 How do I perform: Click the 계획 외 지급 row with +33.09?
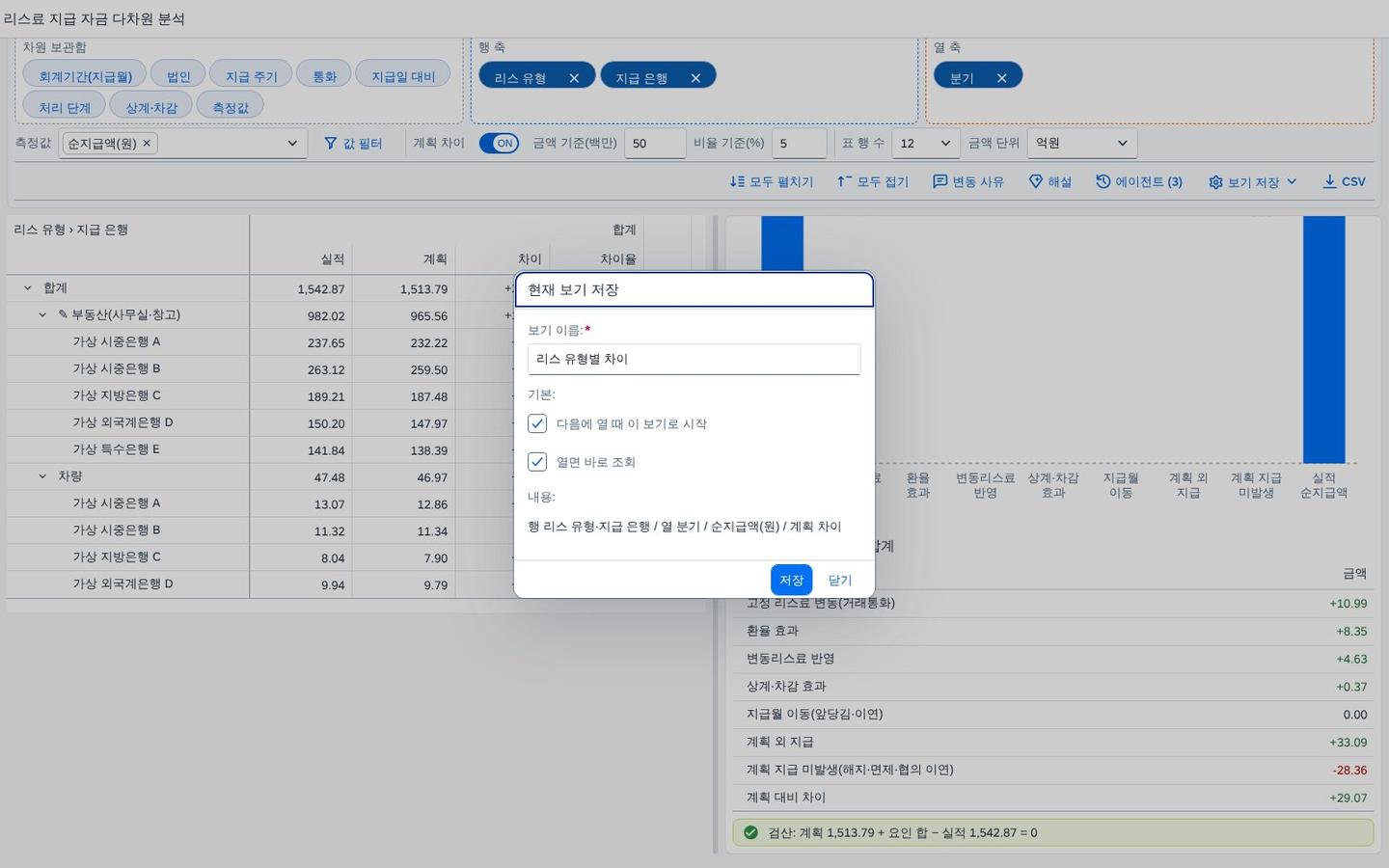[1053, 742]
